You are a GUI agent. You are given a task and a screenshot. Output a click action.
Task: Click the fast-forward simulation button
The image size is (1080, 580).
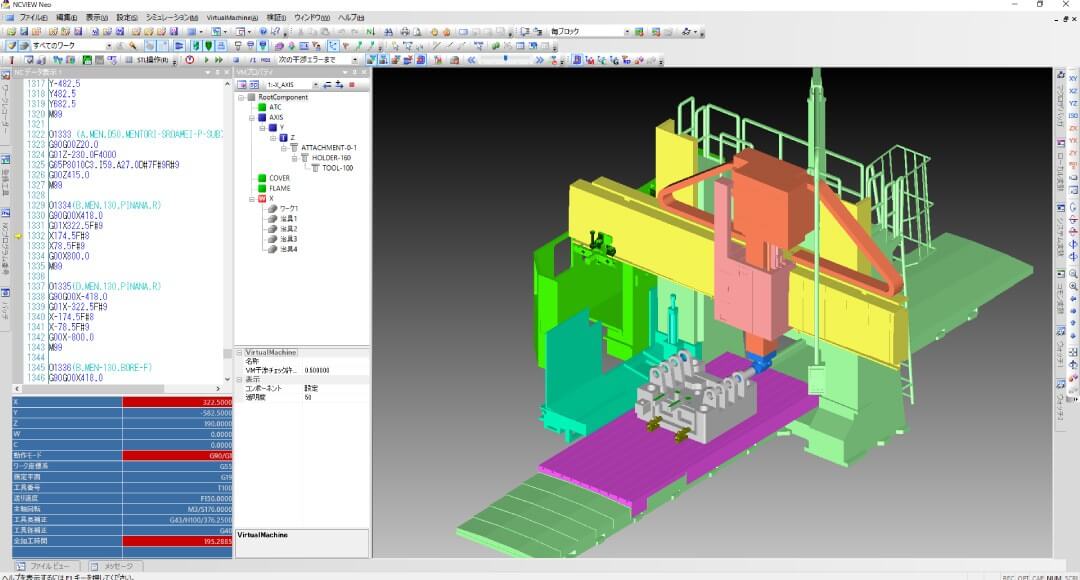pyautogui.click(x=220, y=60)
